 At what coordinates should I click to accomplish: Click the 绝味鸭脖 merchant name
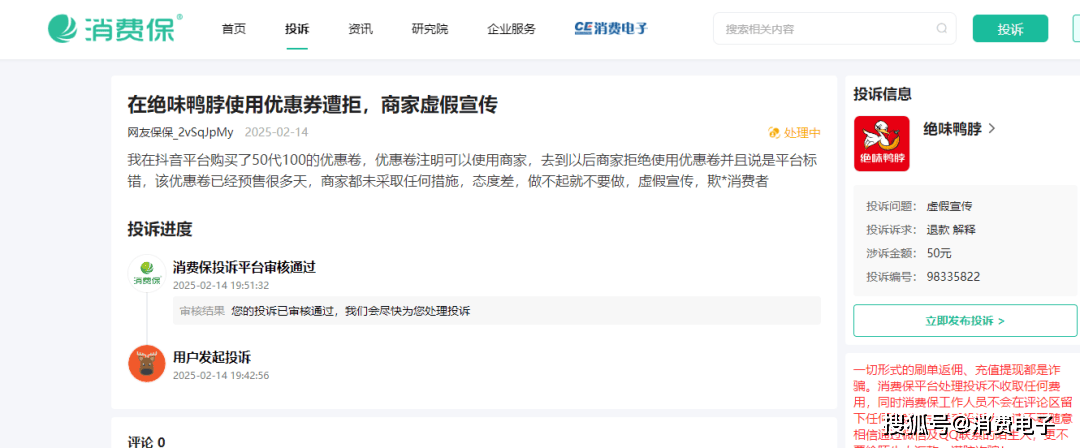951,128
